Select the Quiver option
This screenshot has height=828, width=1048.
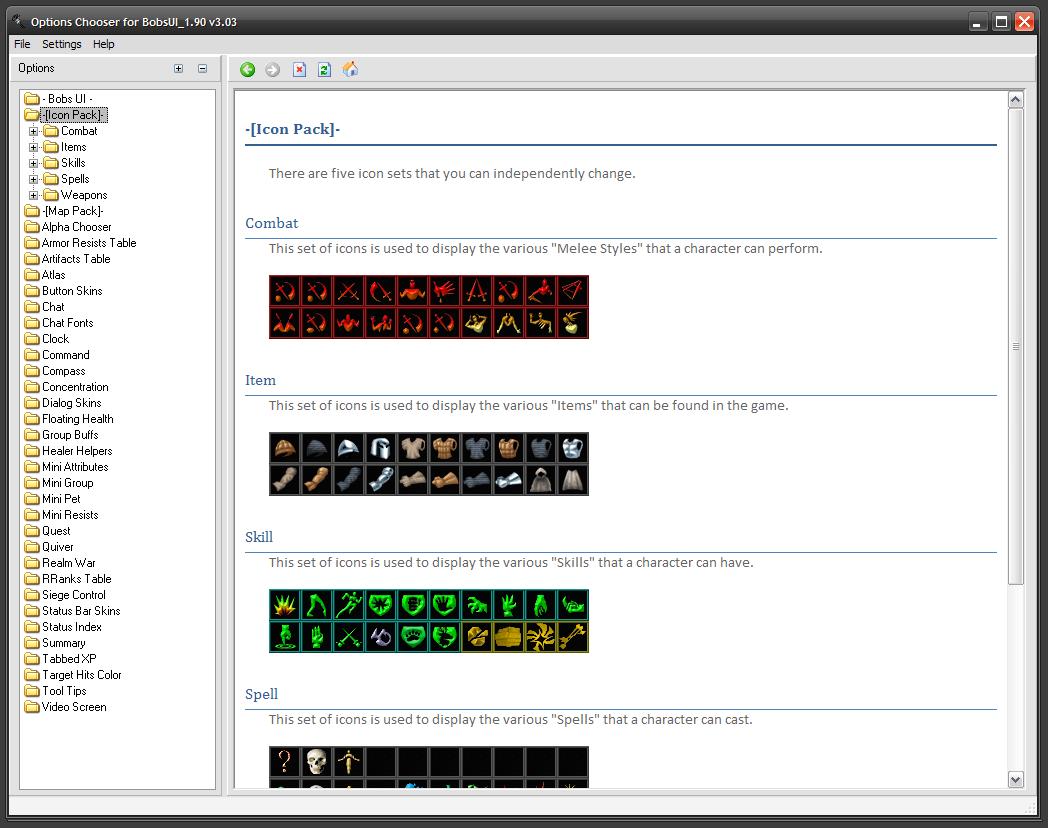click(x=49, y=548)
